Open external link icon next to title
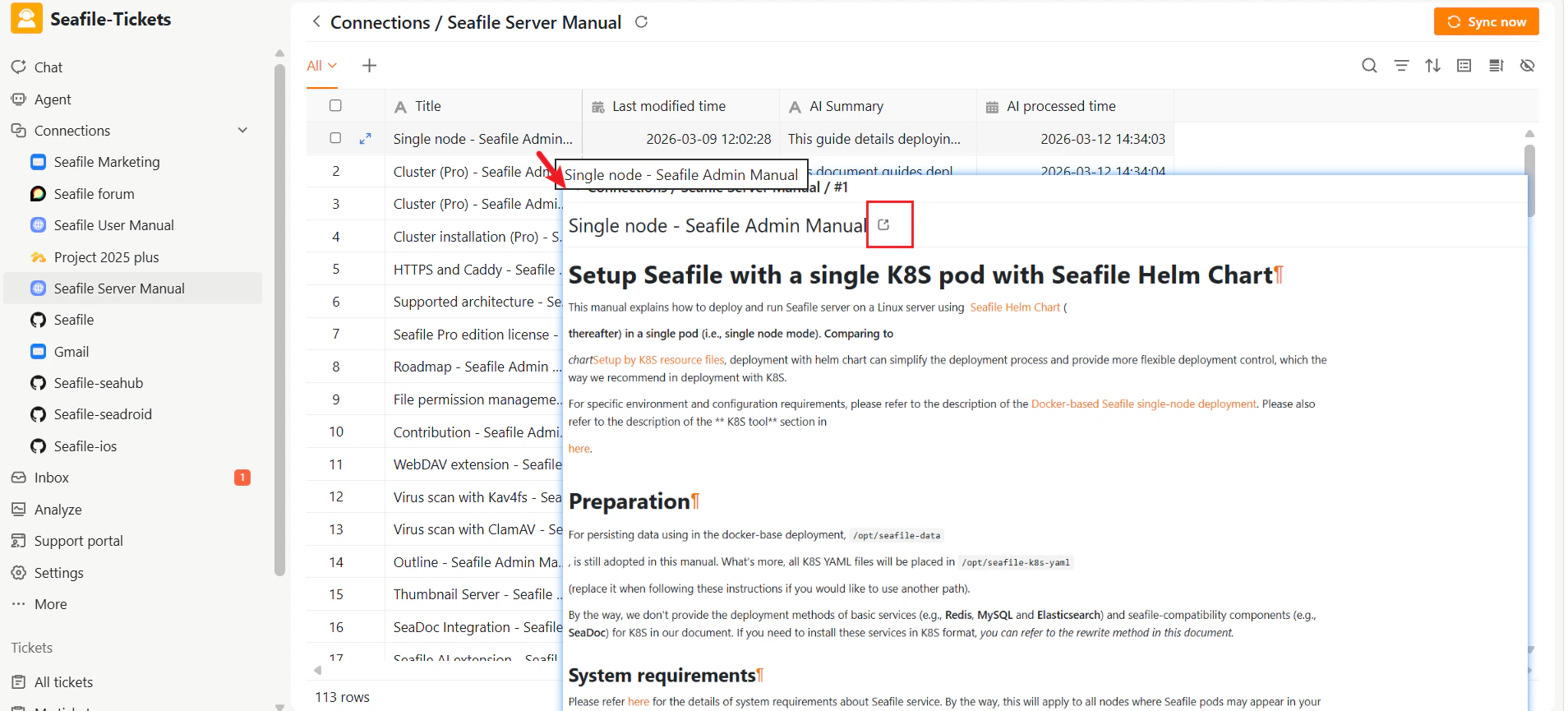1568x711 pixels. pos(883,224)
